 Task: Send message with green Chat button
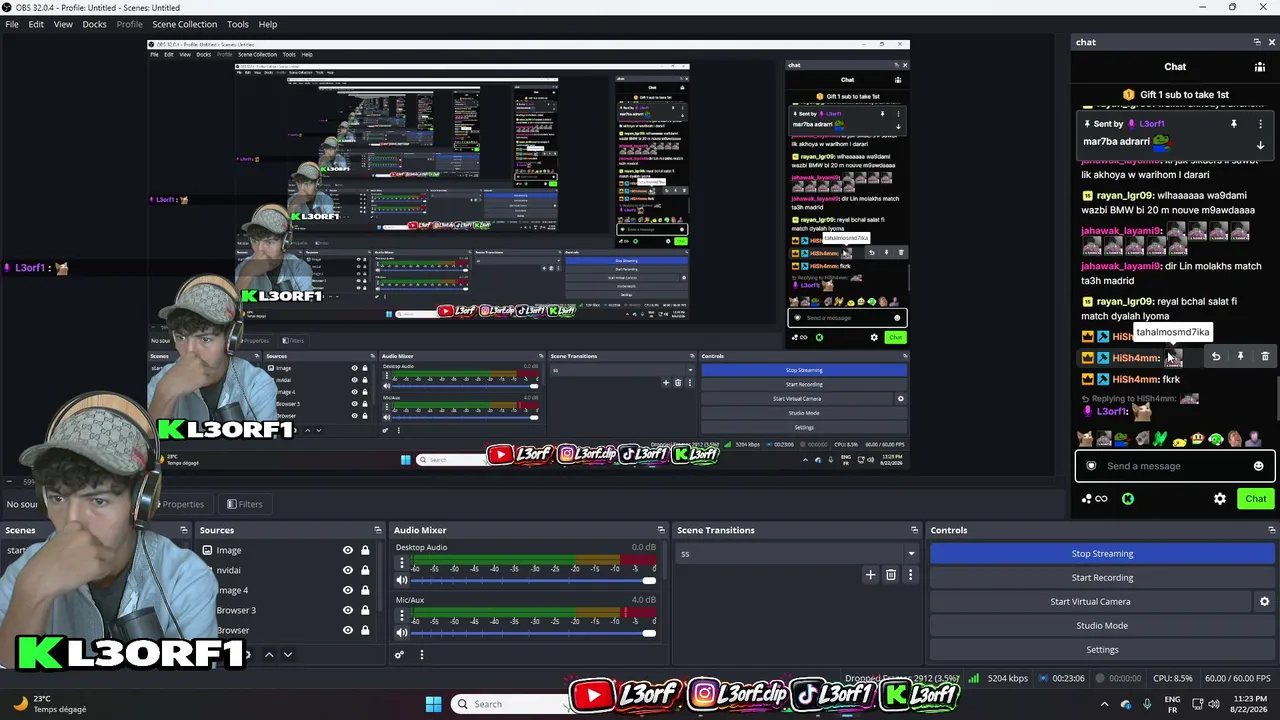point(1255,499)
